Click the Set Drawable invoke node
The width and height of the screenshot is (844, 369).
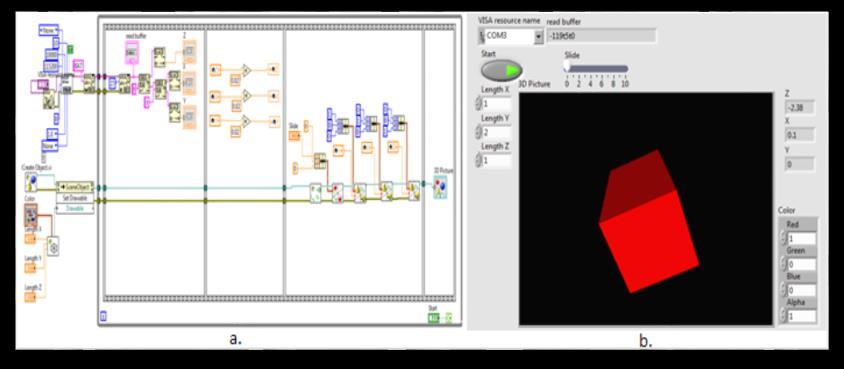tap(75, 198)
